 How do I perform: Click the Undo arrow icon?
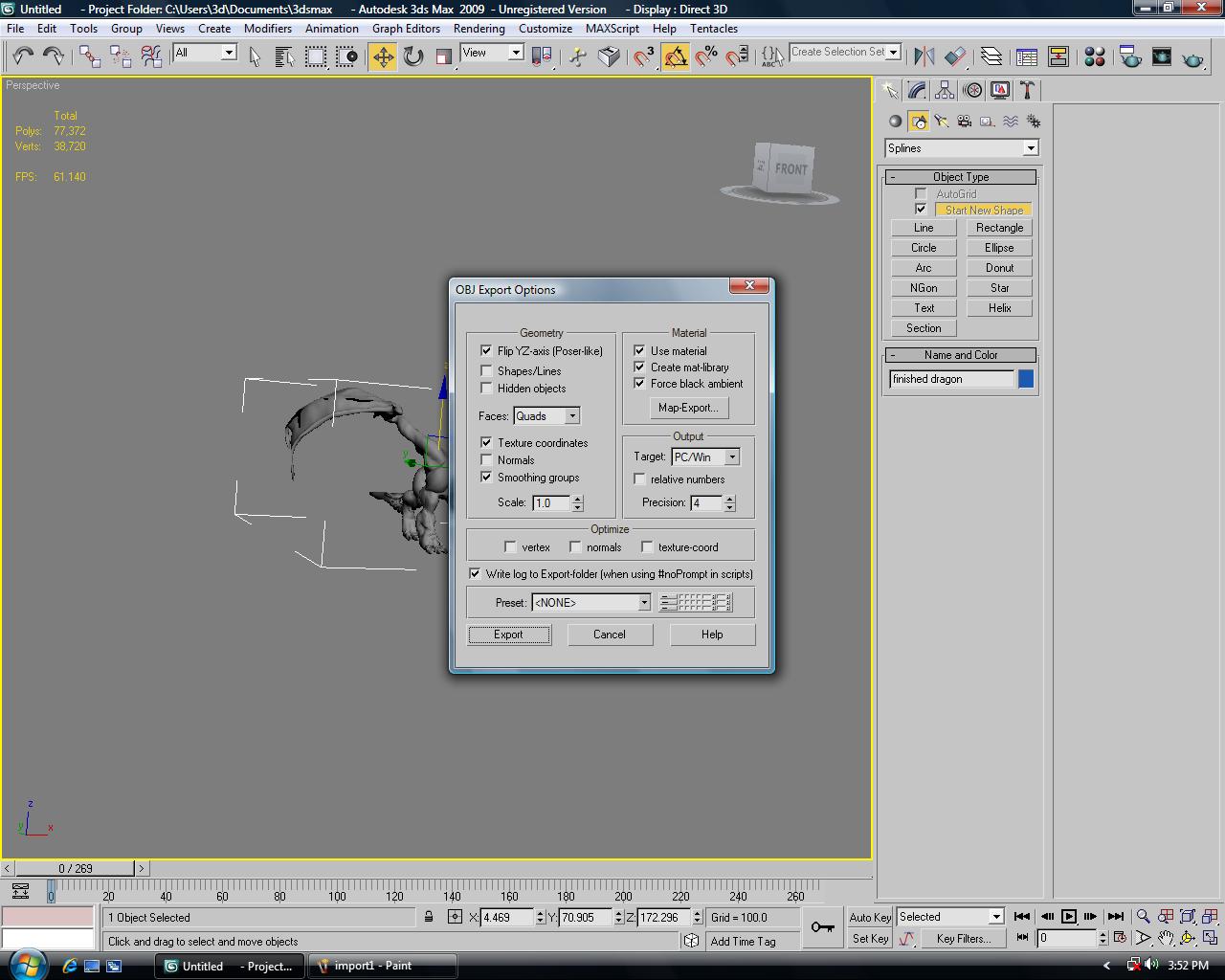tap(23, 56)
